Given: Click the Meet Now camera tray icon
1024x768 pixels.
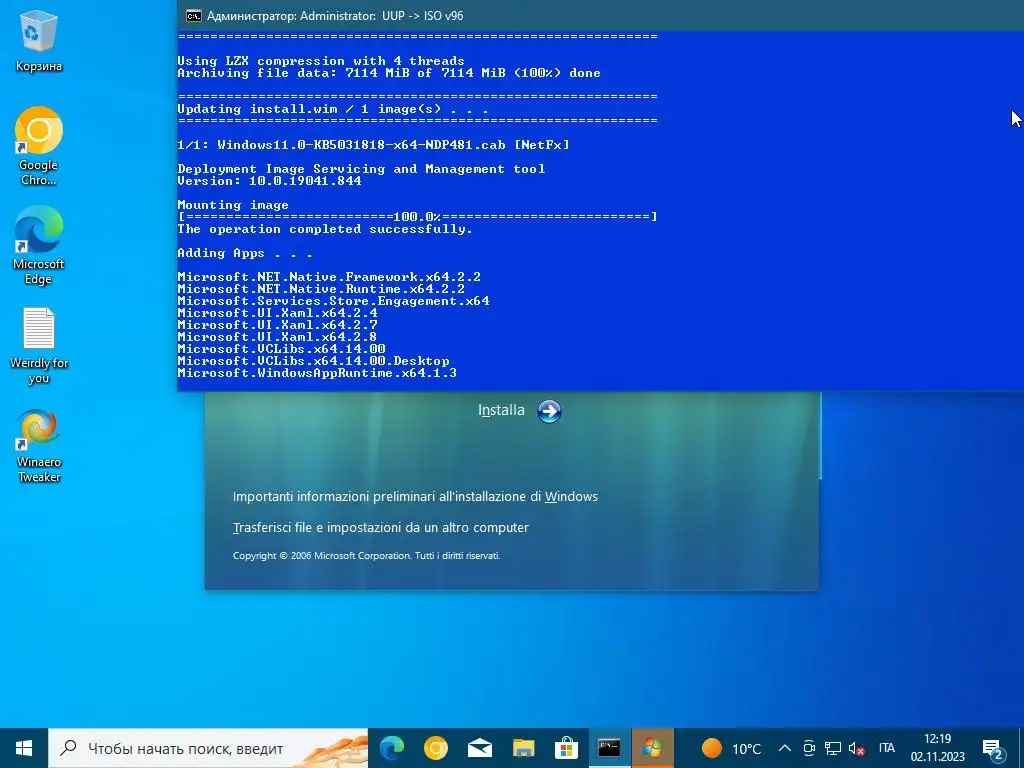Looking at the screenshot, I should 808,748.
